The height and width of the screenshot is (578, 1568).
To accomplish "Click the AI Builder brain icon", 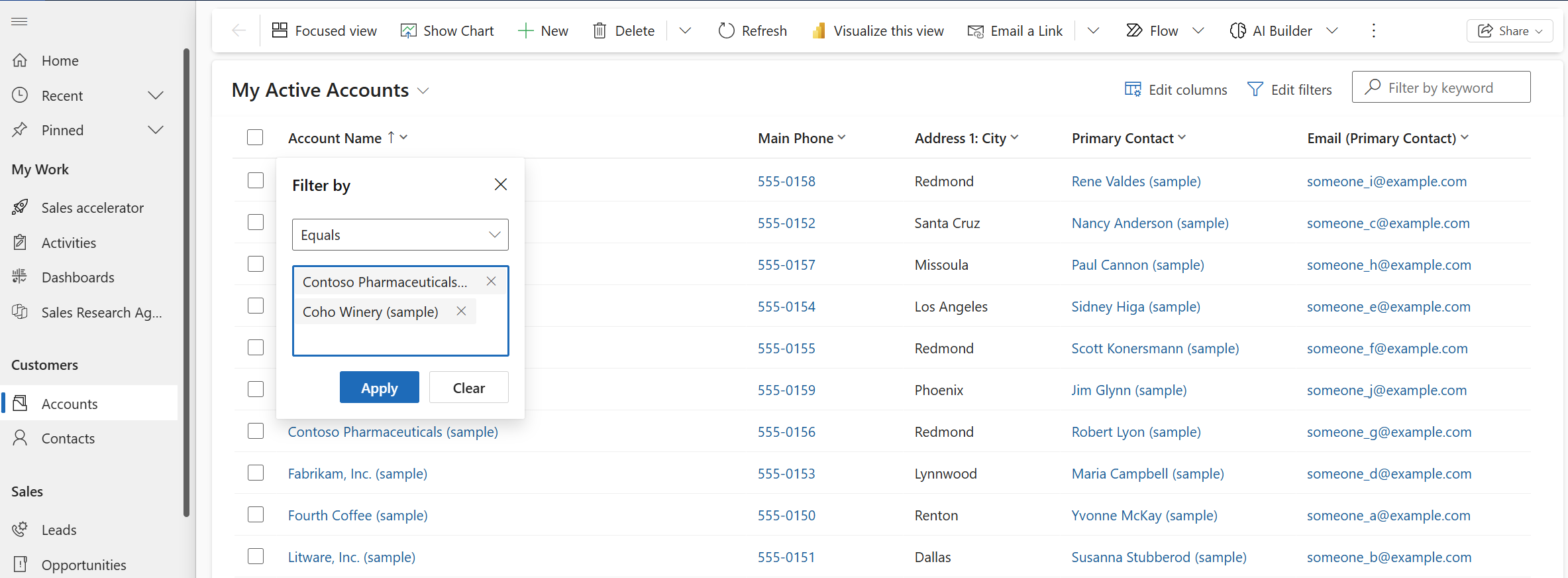I will point(1237,30).
